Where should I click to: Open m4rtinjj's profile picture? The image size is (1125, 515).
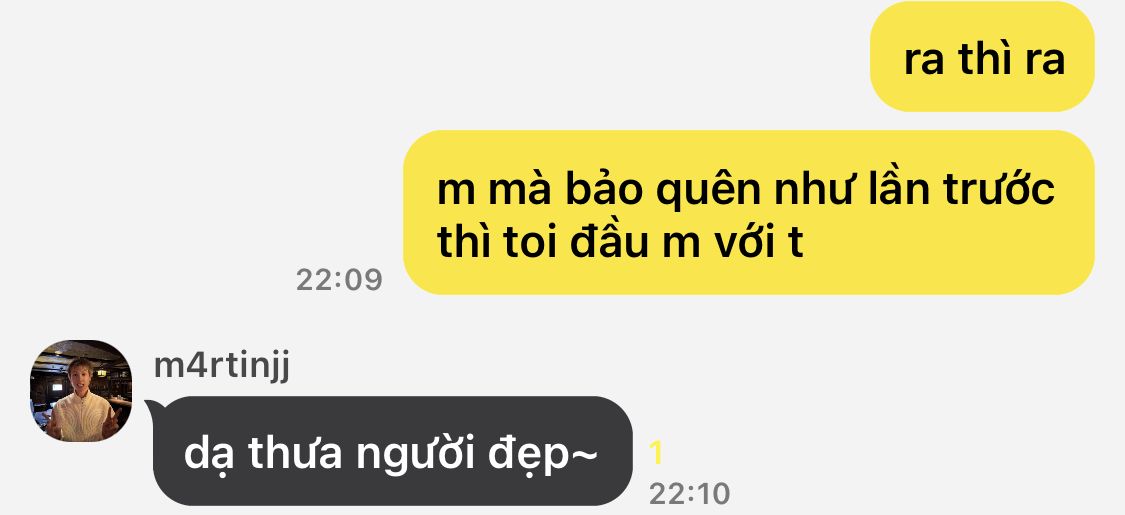tap(81, 390)
